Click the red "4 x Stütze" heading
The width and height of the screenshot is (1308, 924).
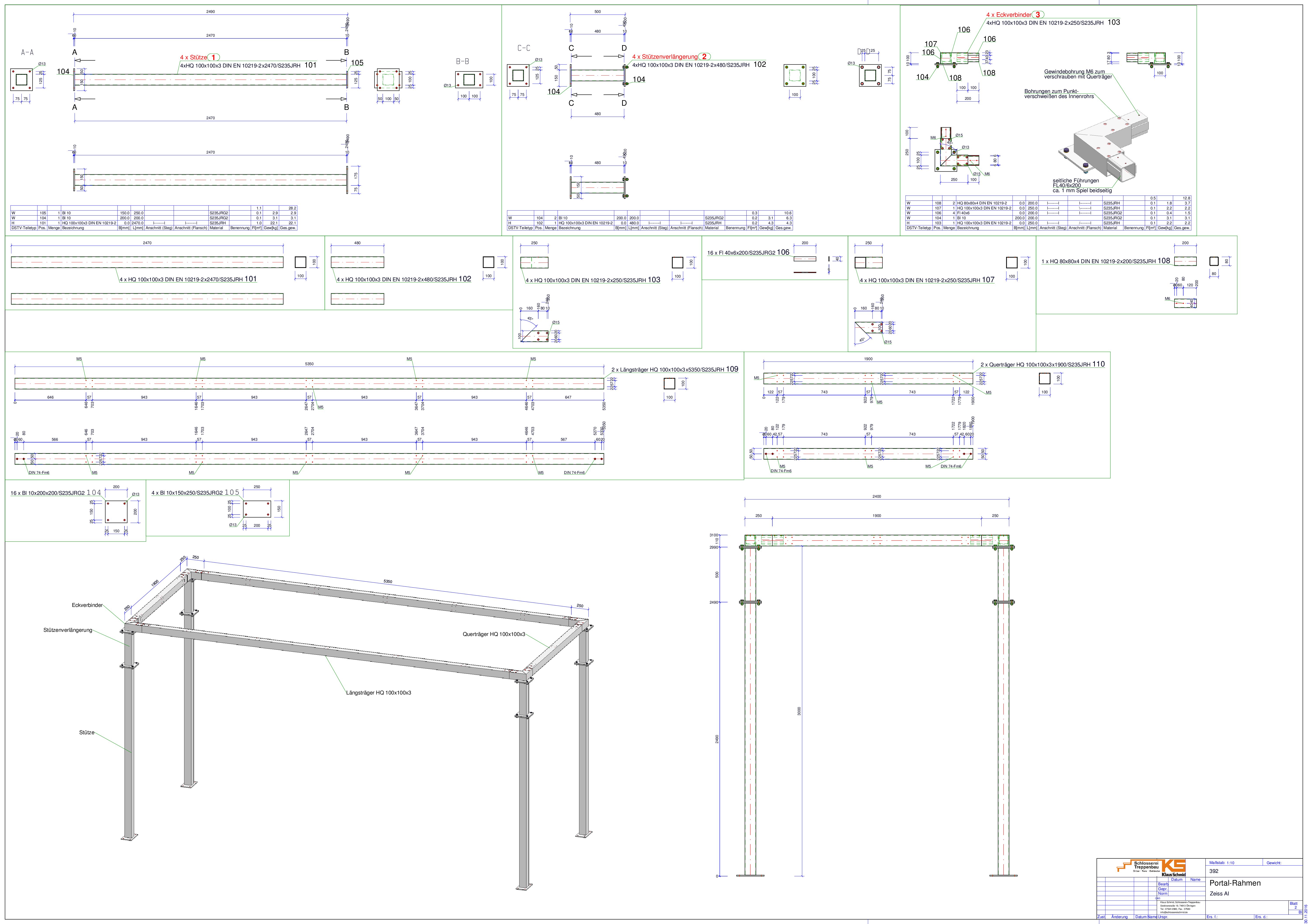(193, 57)
